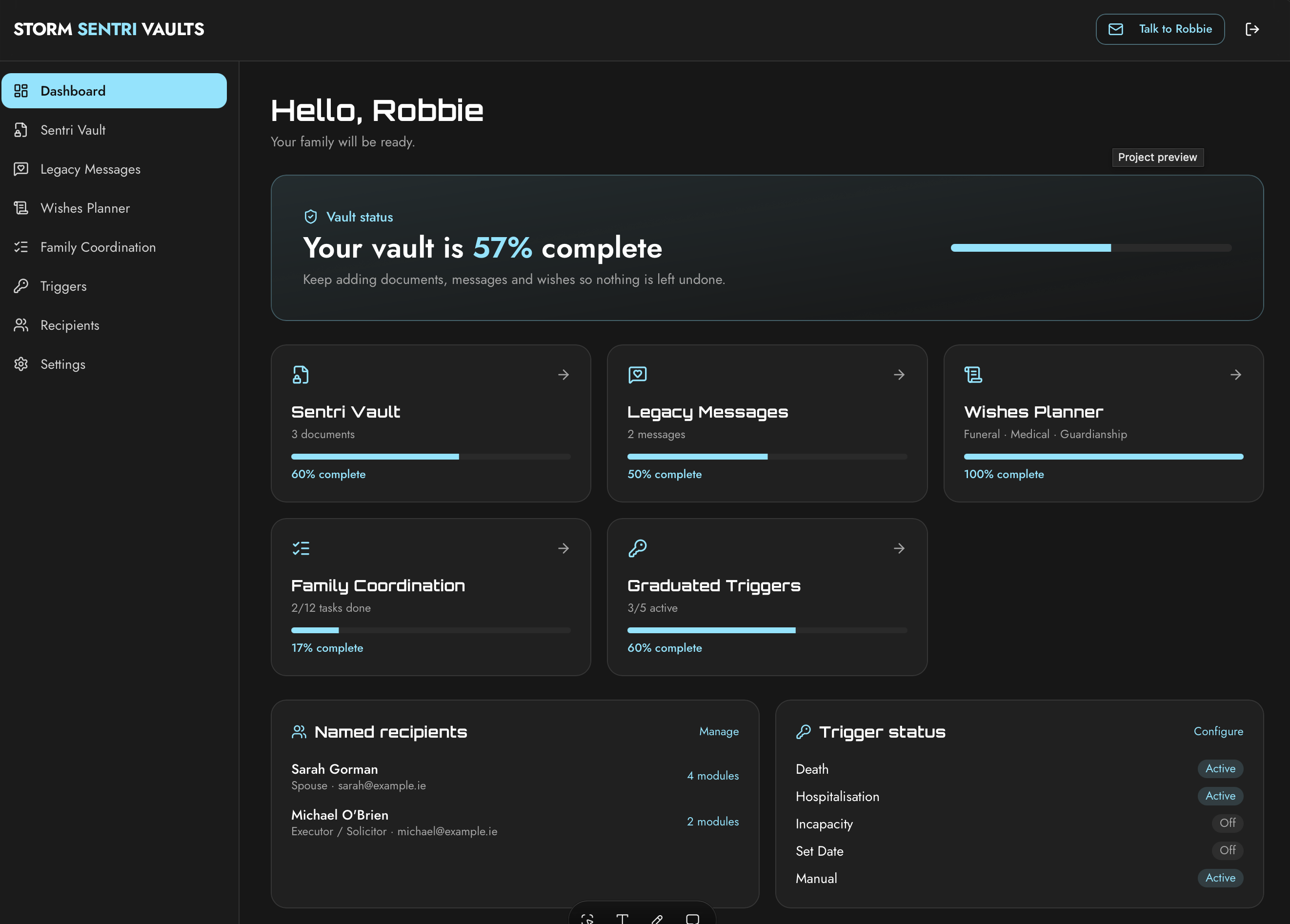
Task: Click the Graduated Triggers card key icon
Action: 637,549
